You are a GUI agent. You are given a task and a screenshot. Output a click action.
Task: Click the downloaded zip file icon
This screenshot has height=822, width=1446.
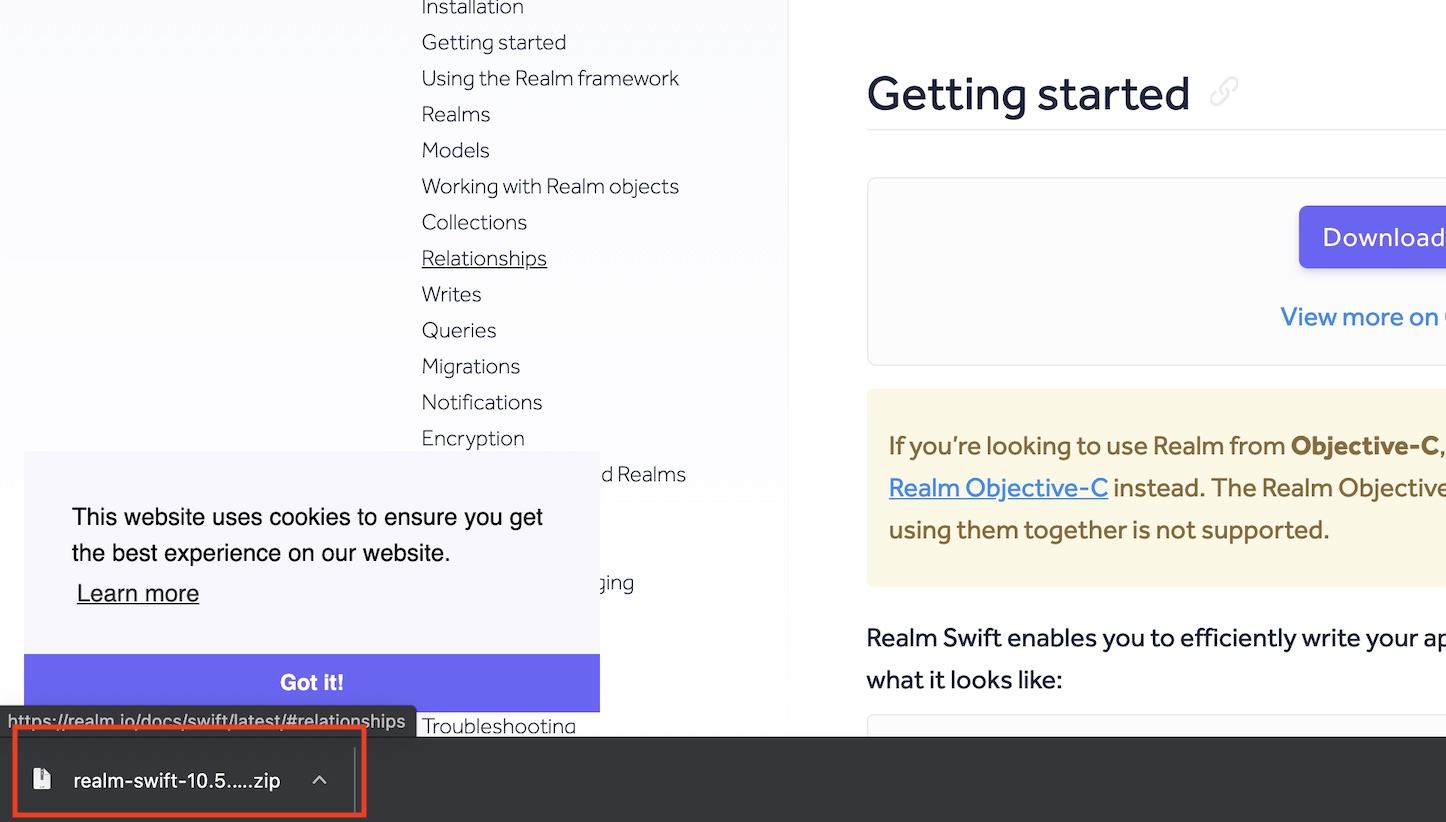click(x=42, y=779)
